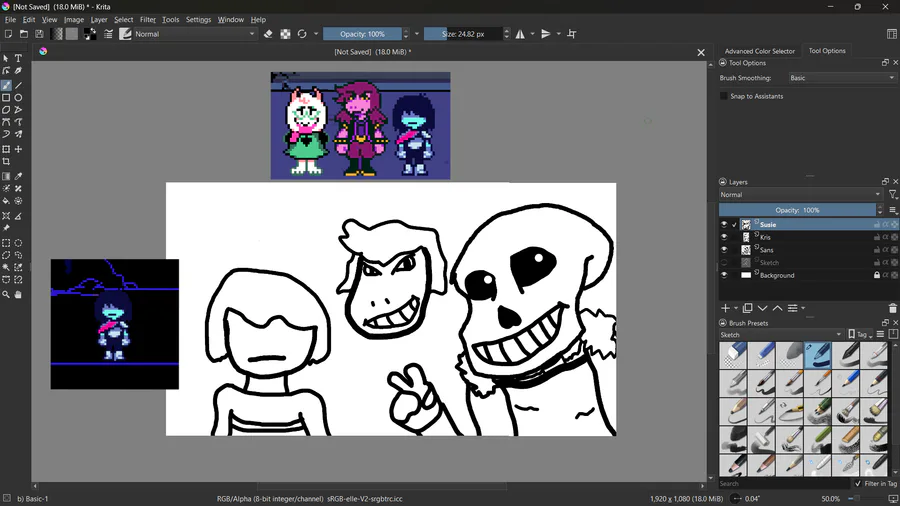
Task: Select the Fill bucket tool
Action: pyautogui.click(x=6, y=201)
